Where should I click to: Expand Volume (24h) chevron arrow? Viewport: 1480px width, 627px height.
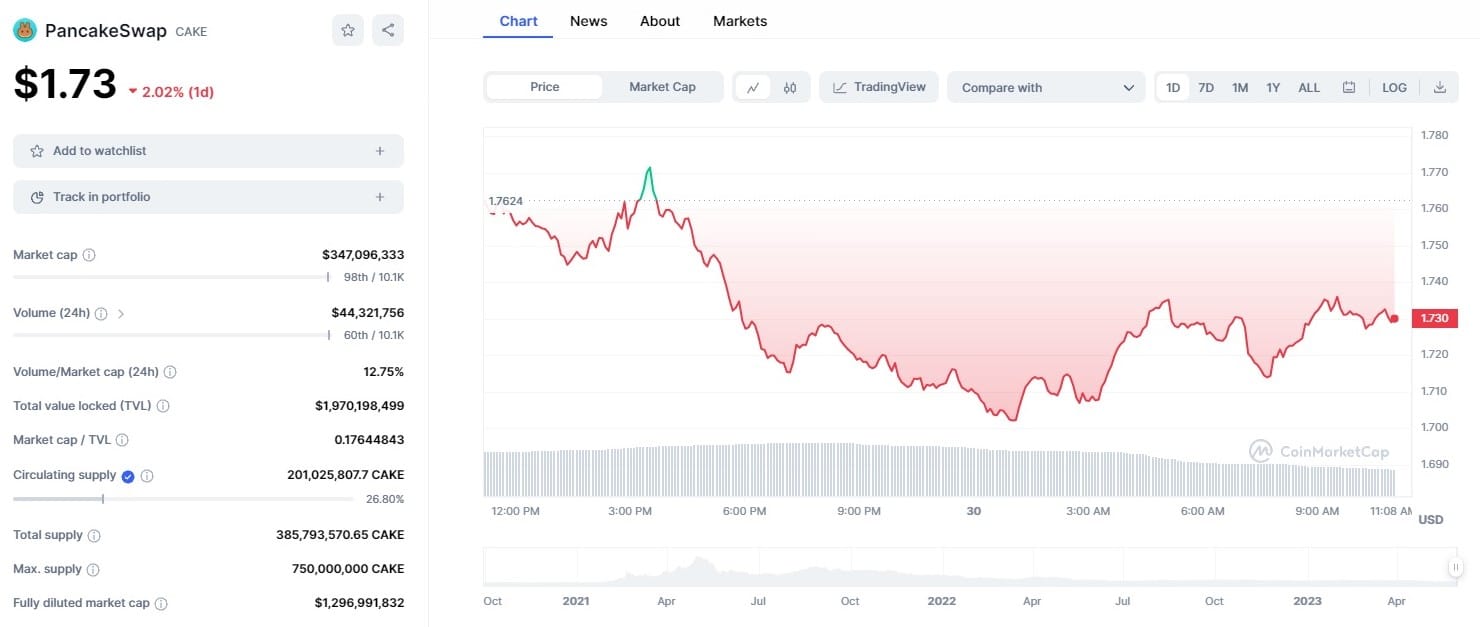click(121, 314)
